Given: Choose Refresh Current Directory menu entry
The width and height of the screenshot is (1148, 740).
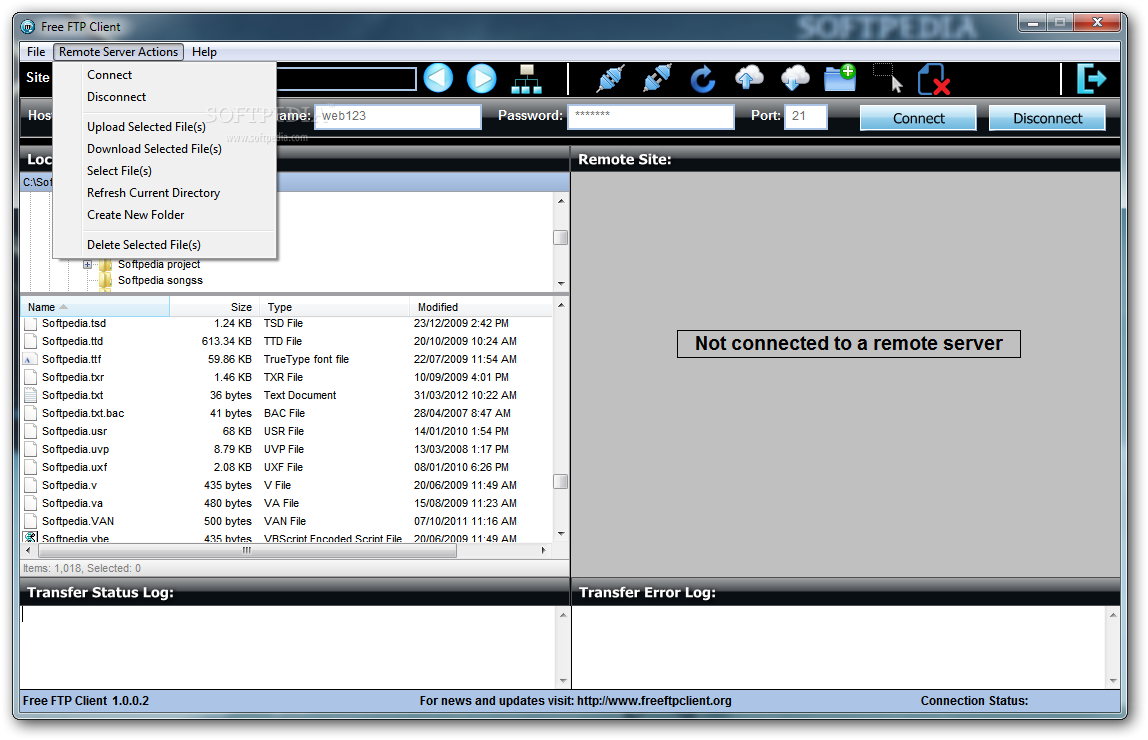Looking at the screenshot, I should point(164,193).
